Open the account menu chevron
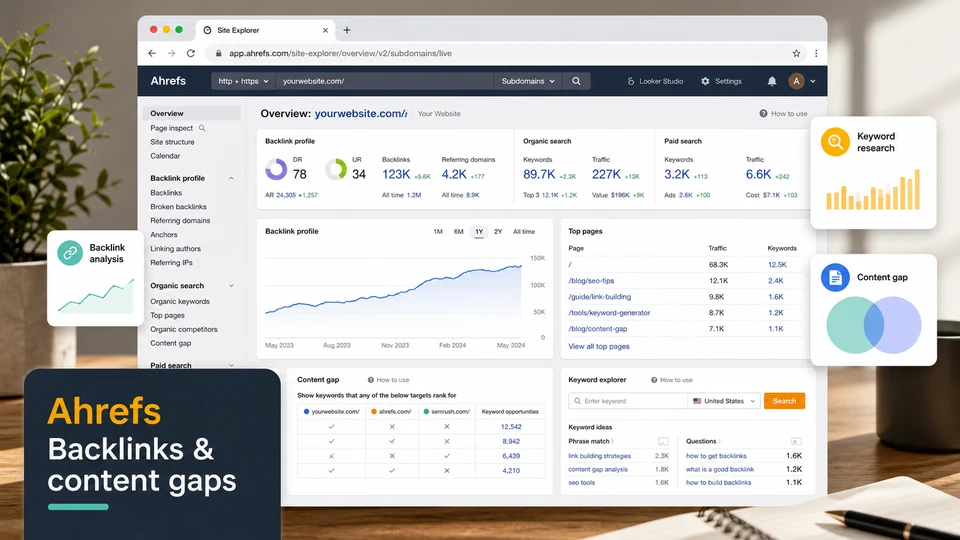960x540 pixels. pyautogui.click(x=813, y=81)
